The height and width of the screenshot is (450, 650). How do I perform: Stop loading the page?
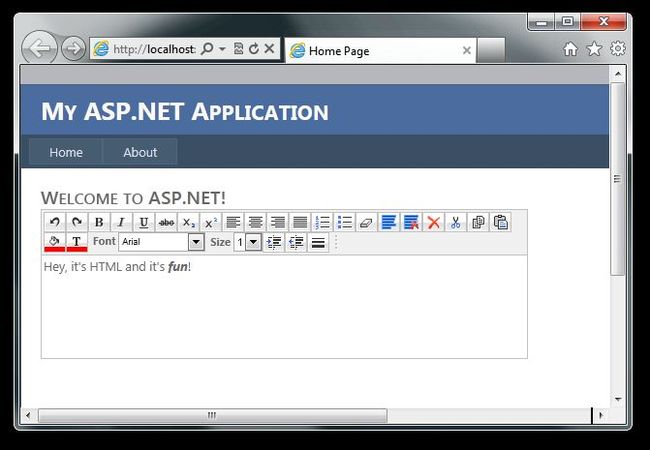tap(269, 48)
